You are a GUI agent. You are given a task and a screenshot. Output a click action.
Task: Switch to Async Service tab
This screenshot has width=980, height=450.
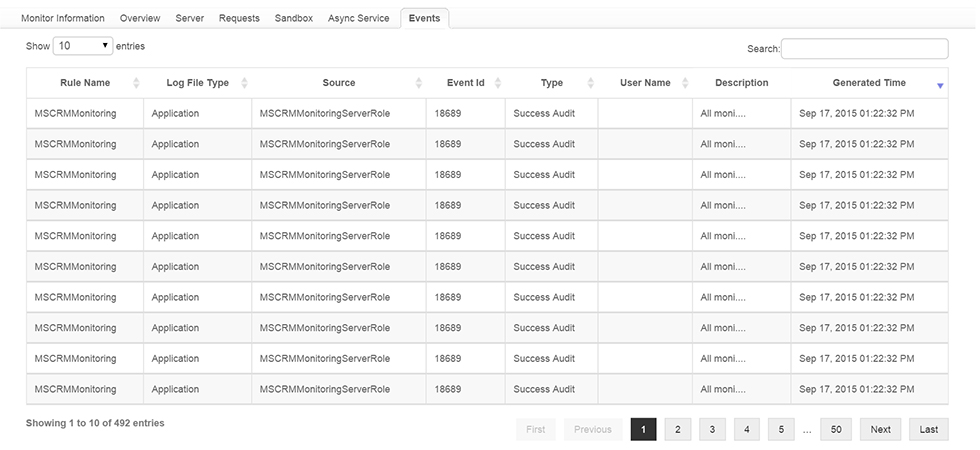pyautogui.click(x=358, y=18)
